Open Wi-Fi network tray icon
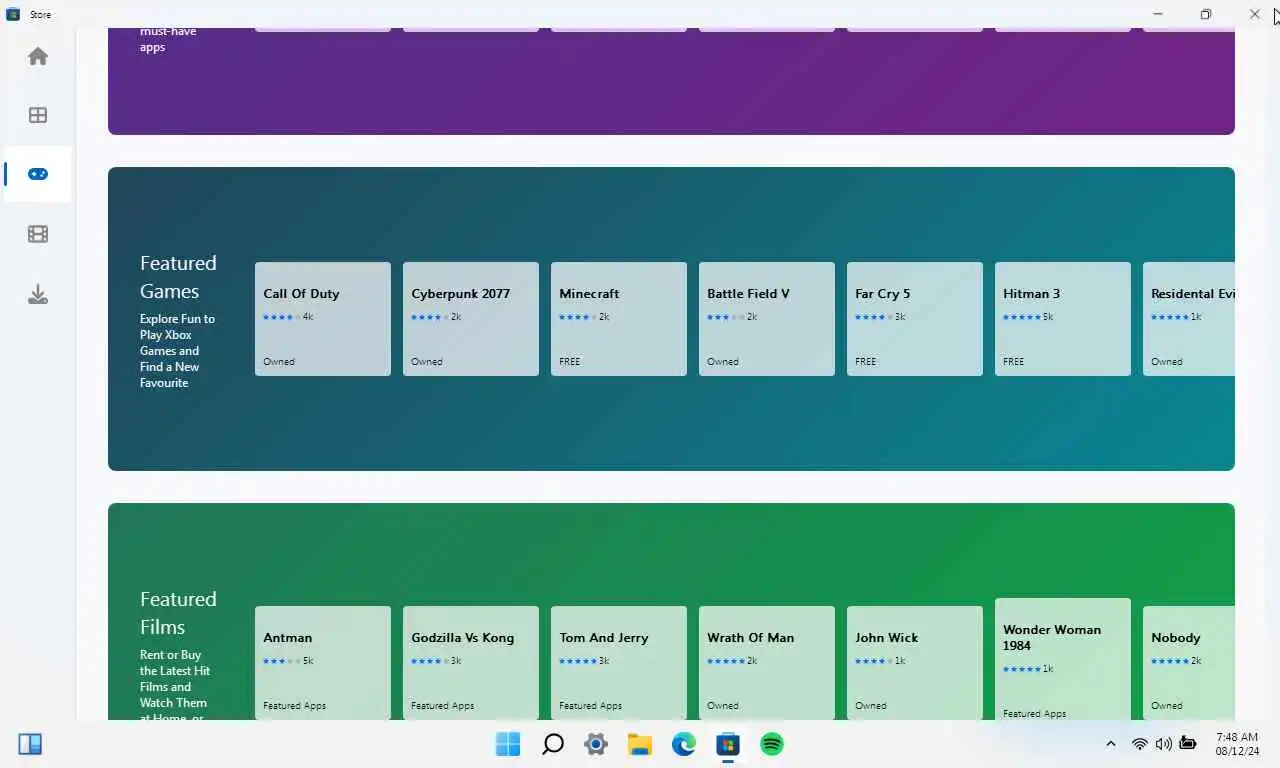The width and height of the screenshot is (1280, 768). click(1139, 744)
